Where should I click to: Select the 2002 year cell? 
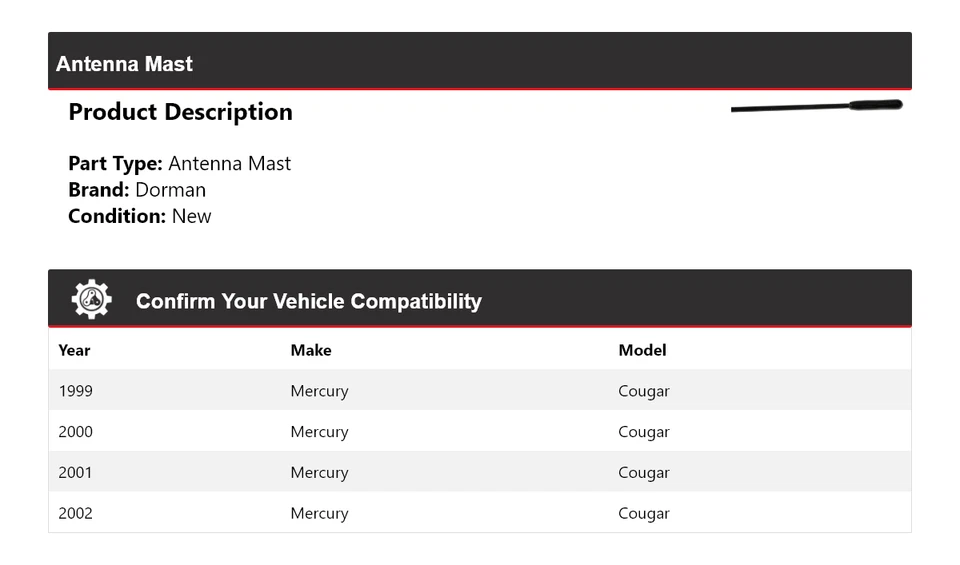tap(75, 514)
